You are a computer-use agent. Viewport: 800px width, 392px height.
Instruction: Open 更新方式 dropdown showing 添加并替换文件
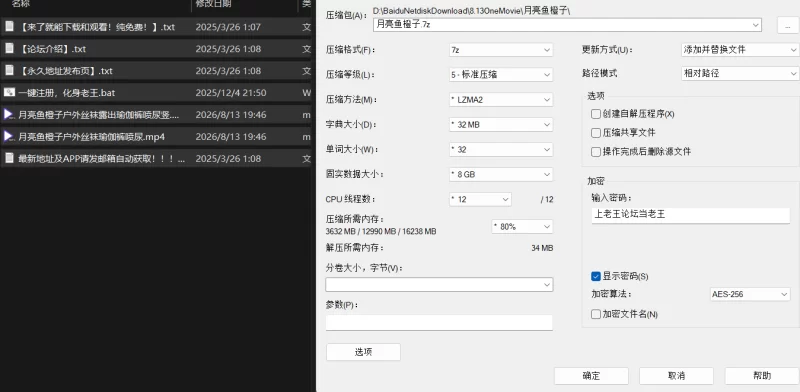click(x=740, y=50)
